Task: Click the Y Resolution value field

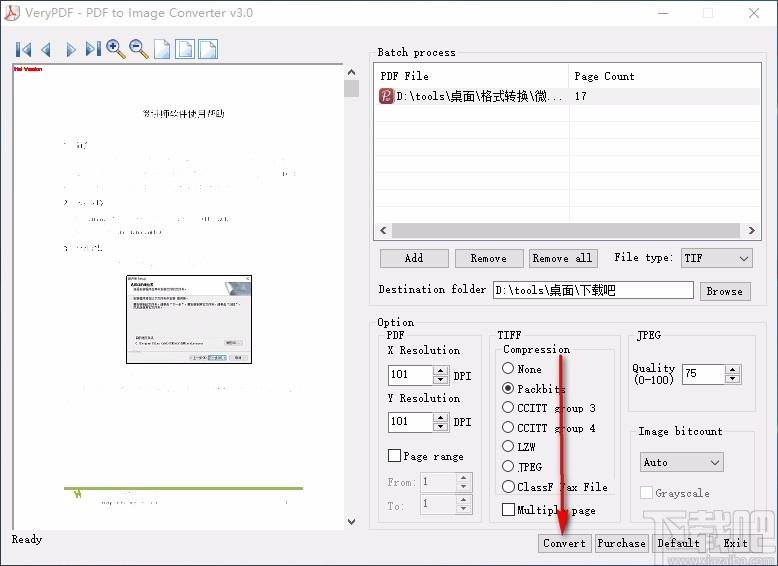Action: [410, 422]
